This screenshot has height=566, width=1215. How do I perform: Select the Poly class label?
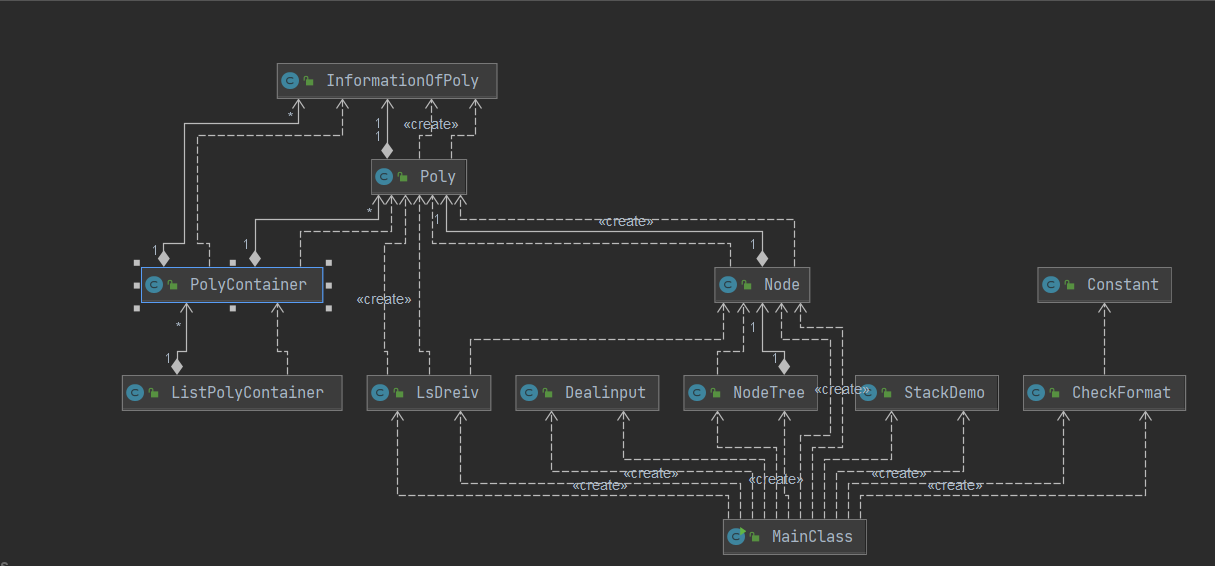tap(438, 177)
